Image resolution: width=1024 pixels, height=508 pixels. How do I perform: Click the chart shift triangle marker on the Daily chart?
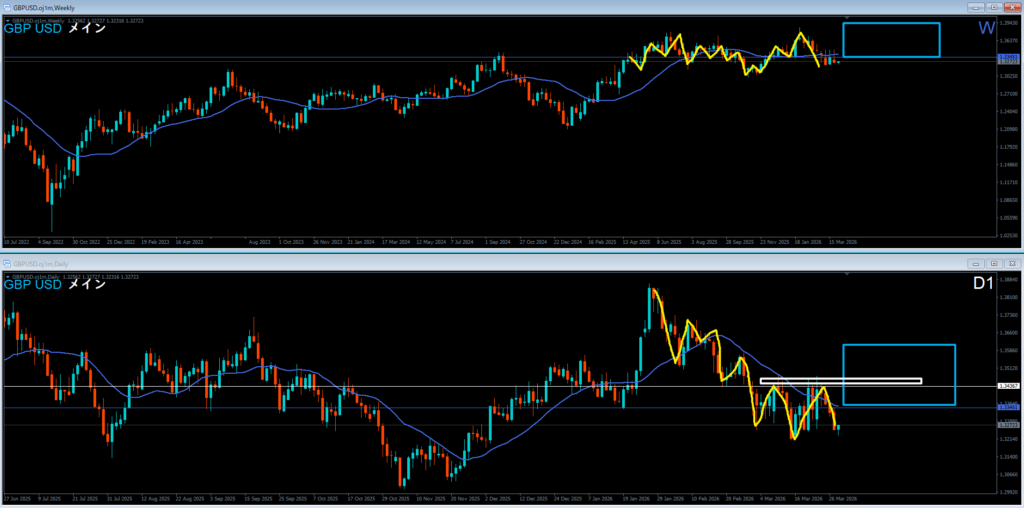coord(848,274)
